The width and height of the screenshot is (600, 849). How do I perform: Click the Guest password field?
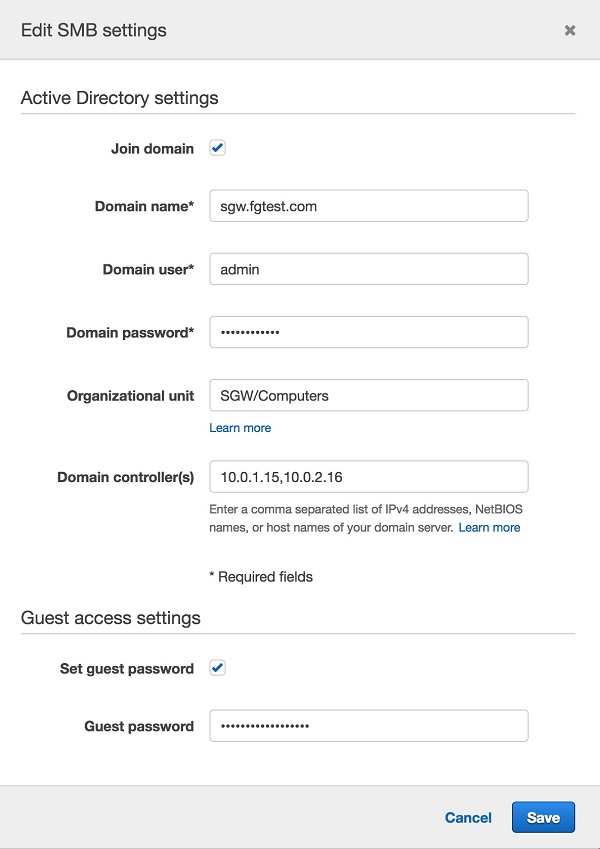(369, 726)
